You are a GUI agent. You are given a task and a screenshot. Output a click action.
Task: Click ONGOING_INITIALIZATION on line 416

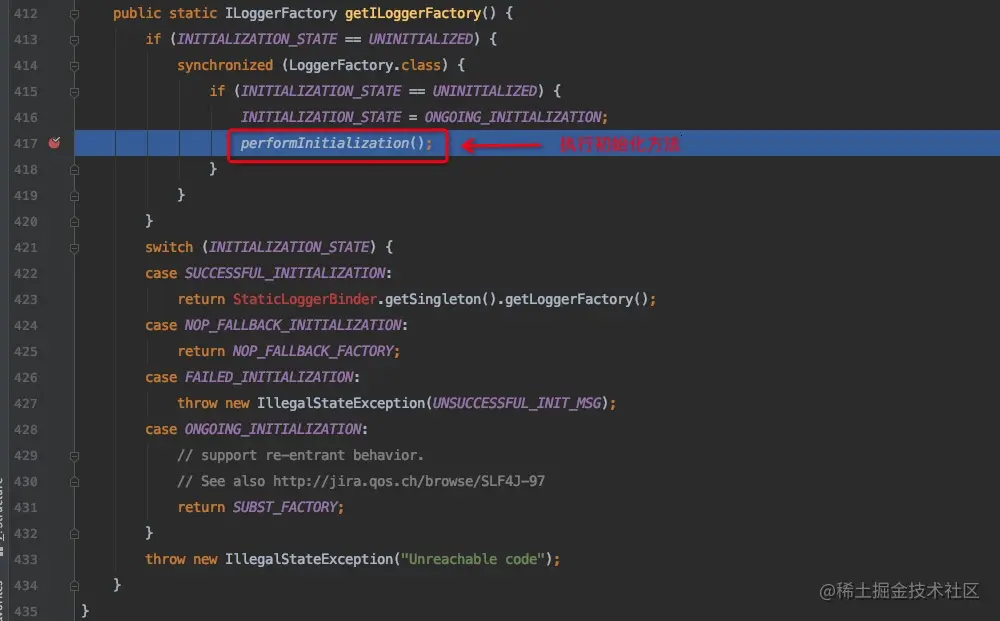513,117
